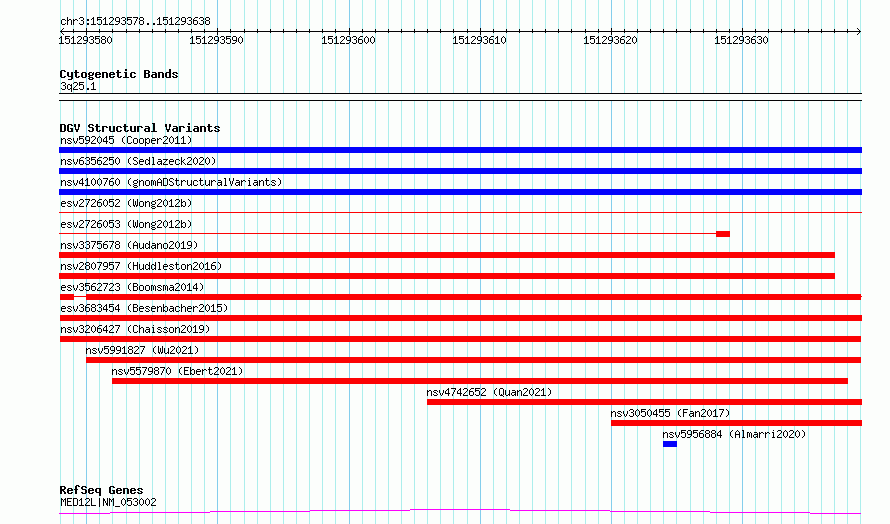
Task: Open variant nsv4100760 (gnomADStructuralVariants) label
Action: 171,182
